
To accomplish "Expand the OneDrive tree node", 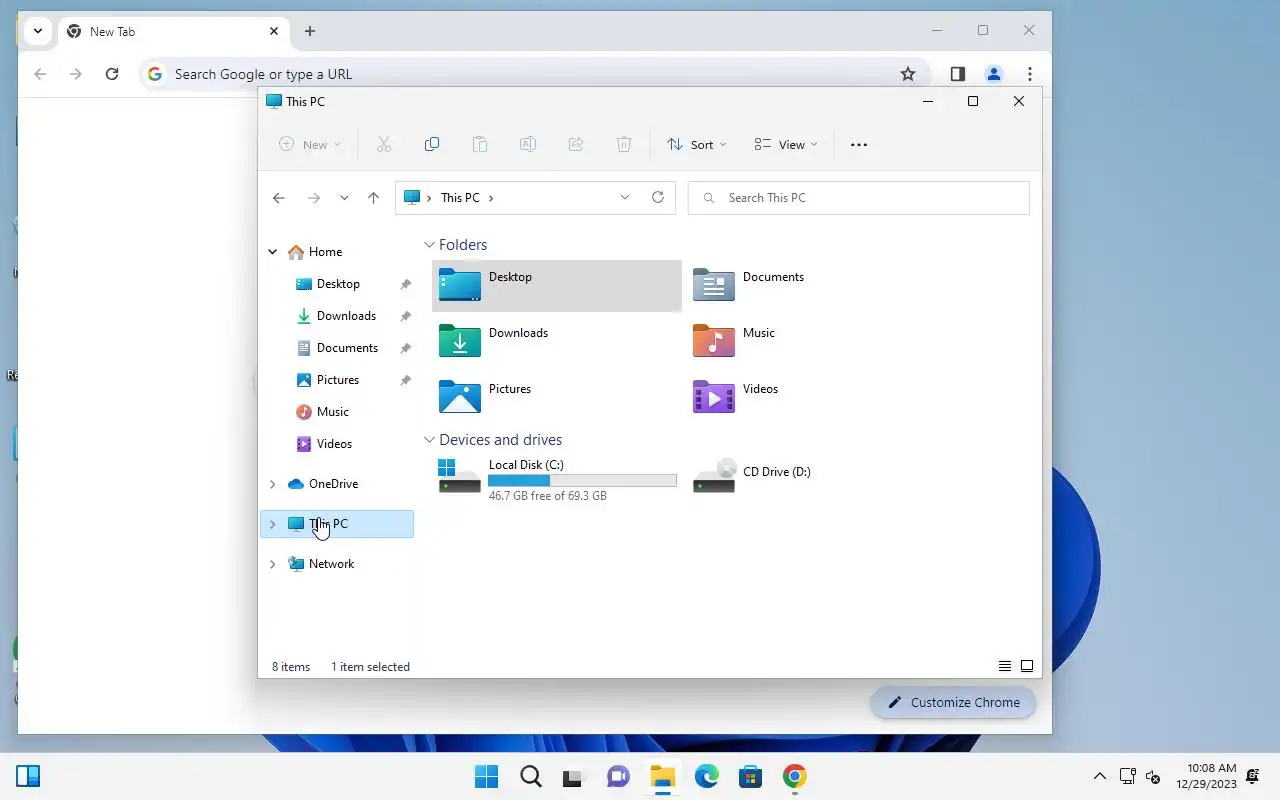I will click(x=272, y=484).
